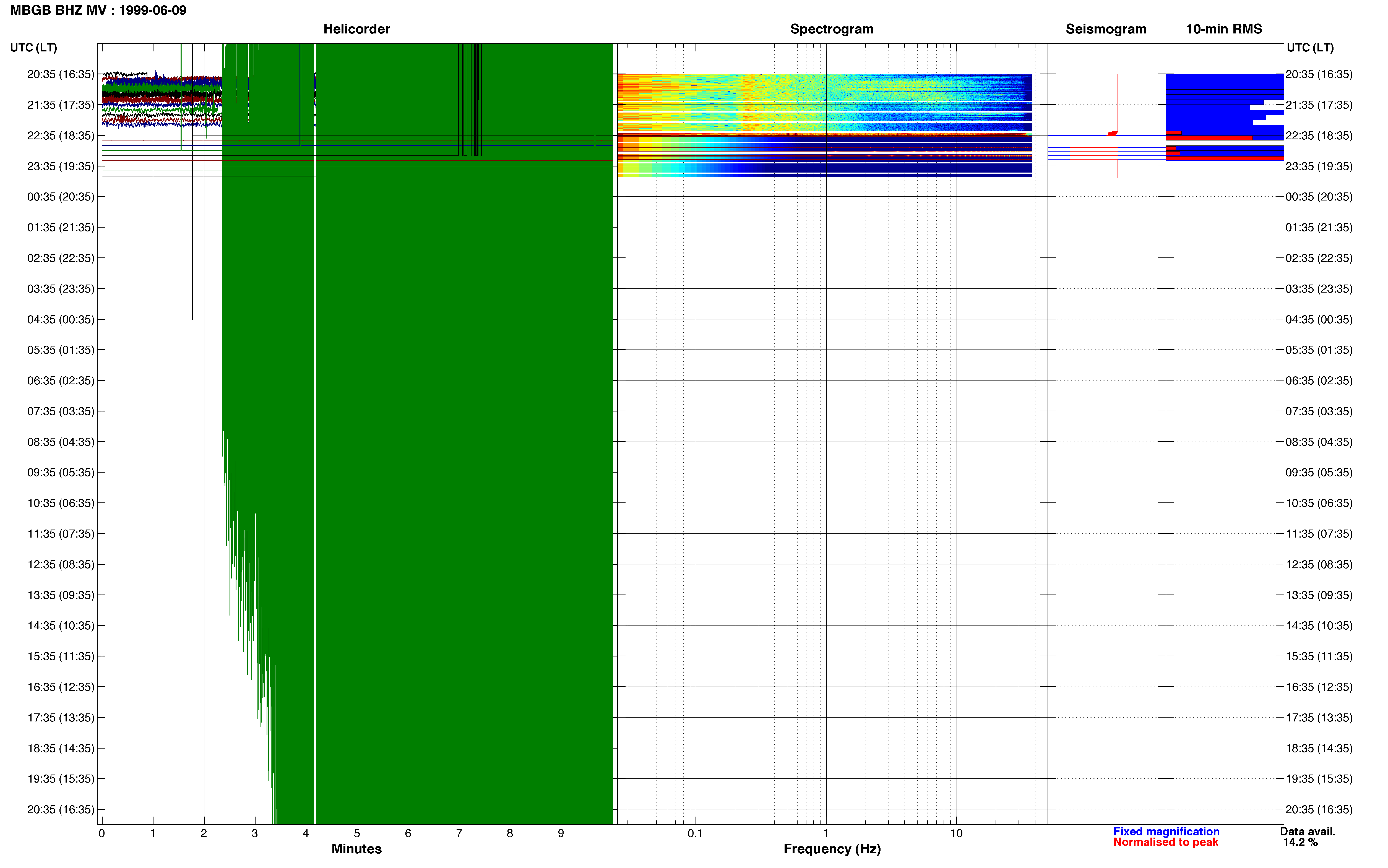Viewport: 1388px width, 868px height.
Task: Click the 11:35 (07:35) label on the Helicorder axis
Action: (x=61, y=534)
